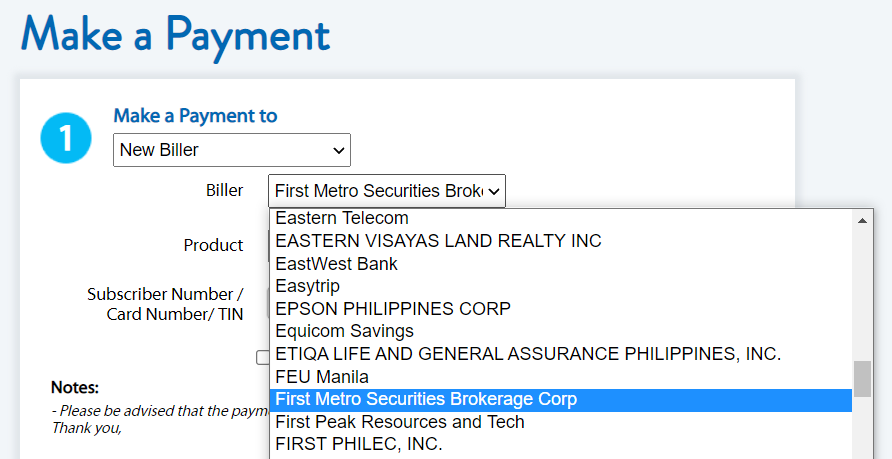Click the Make a Payment to label
Image resolution: width=892 pixels, height=459 pixels.
195,116
